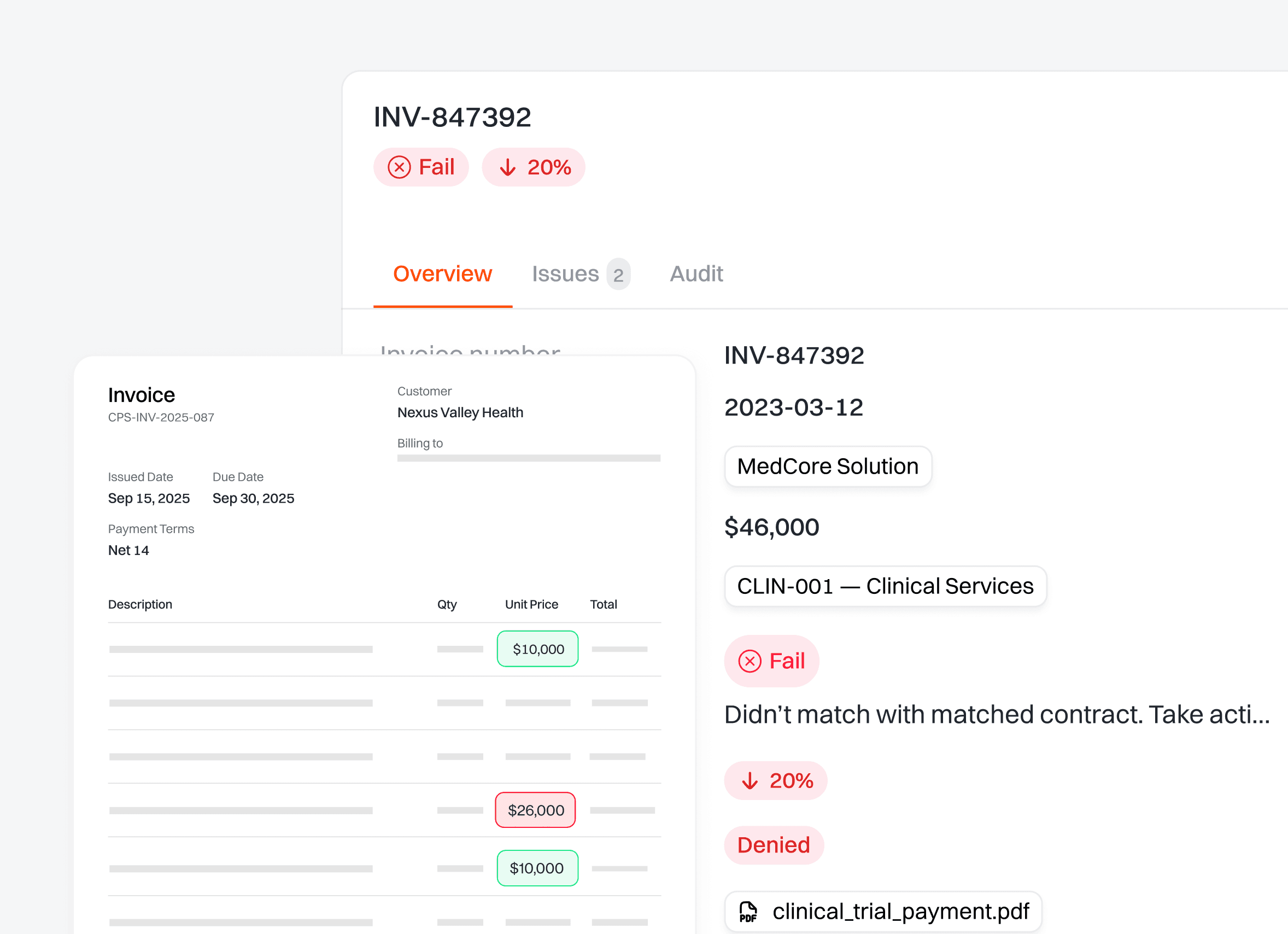Click the down-arrow icon in lower 20% badge
The height and width of the screenshot is (934, 1288).
tap(750, 780)
